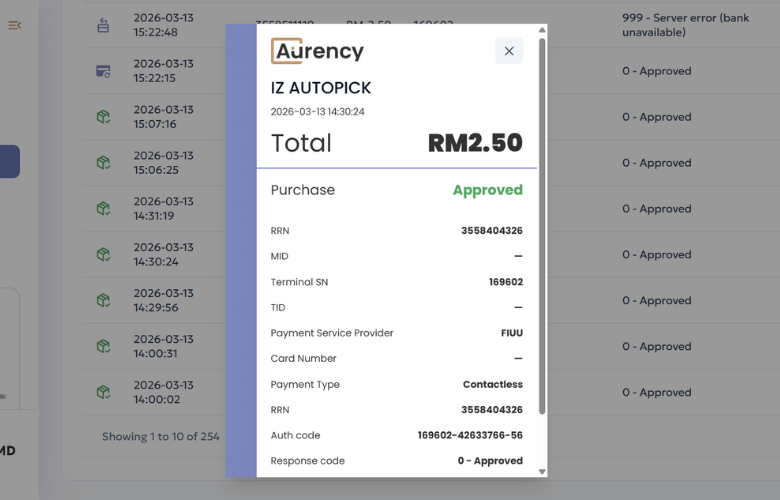Select the 2026-03-13 15:22:48 timestamp
The width and height of the screenshot is (780, 500).
pos(163,25)
